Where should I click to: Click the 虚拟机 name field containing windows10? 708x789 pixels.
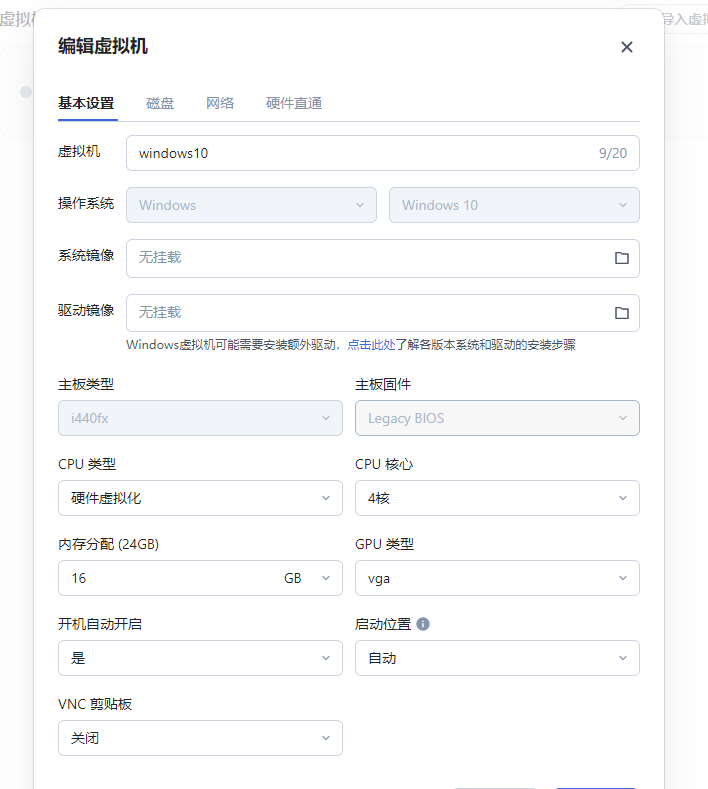[360, 153]
